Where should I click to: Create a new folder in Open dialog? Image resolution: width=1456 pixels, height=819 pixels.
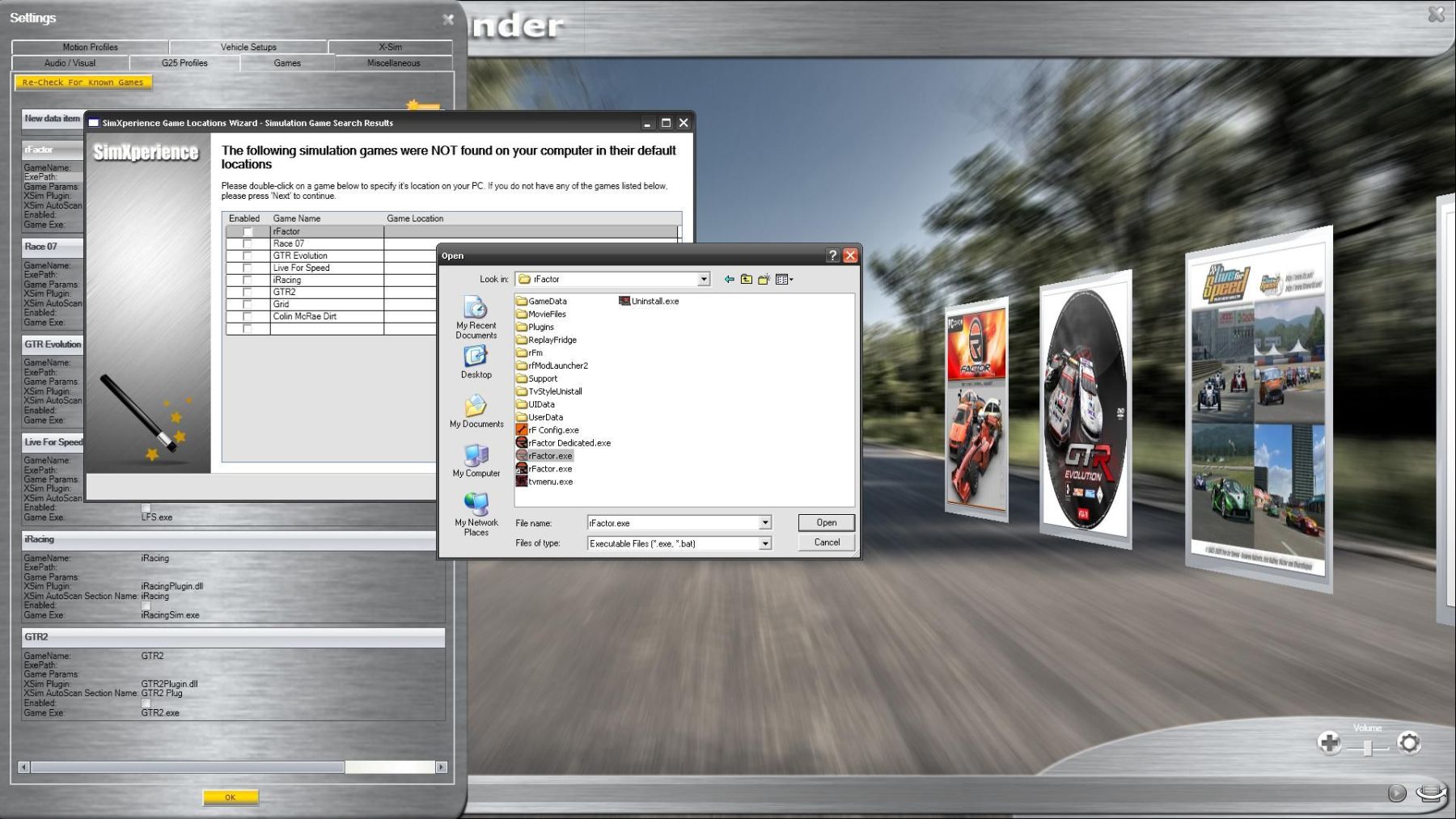point(764,279)
